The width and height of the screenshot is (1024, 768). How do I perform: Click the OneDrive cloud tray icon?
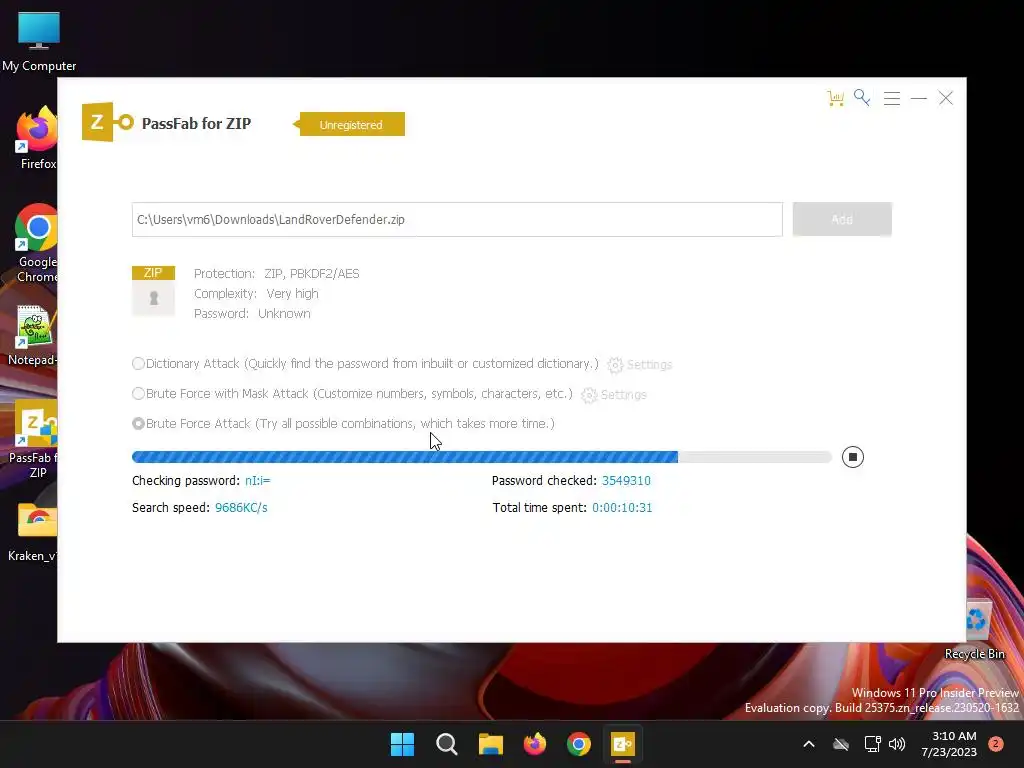[x=841, y=744]
